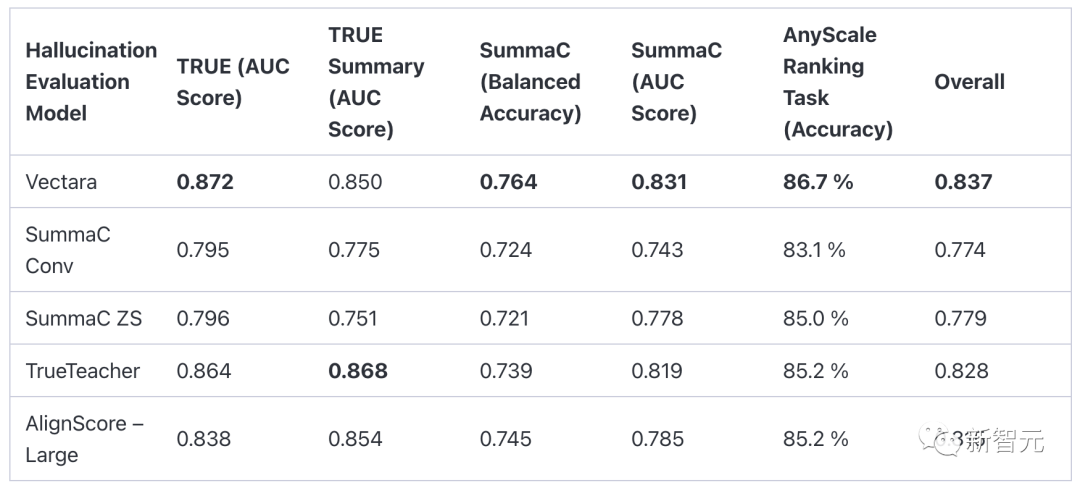This screenshot has width=1080, height=488.
Task: Select TrueTeacher's bold 0.868 summary score
Action: click(x=357, y=370)
